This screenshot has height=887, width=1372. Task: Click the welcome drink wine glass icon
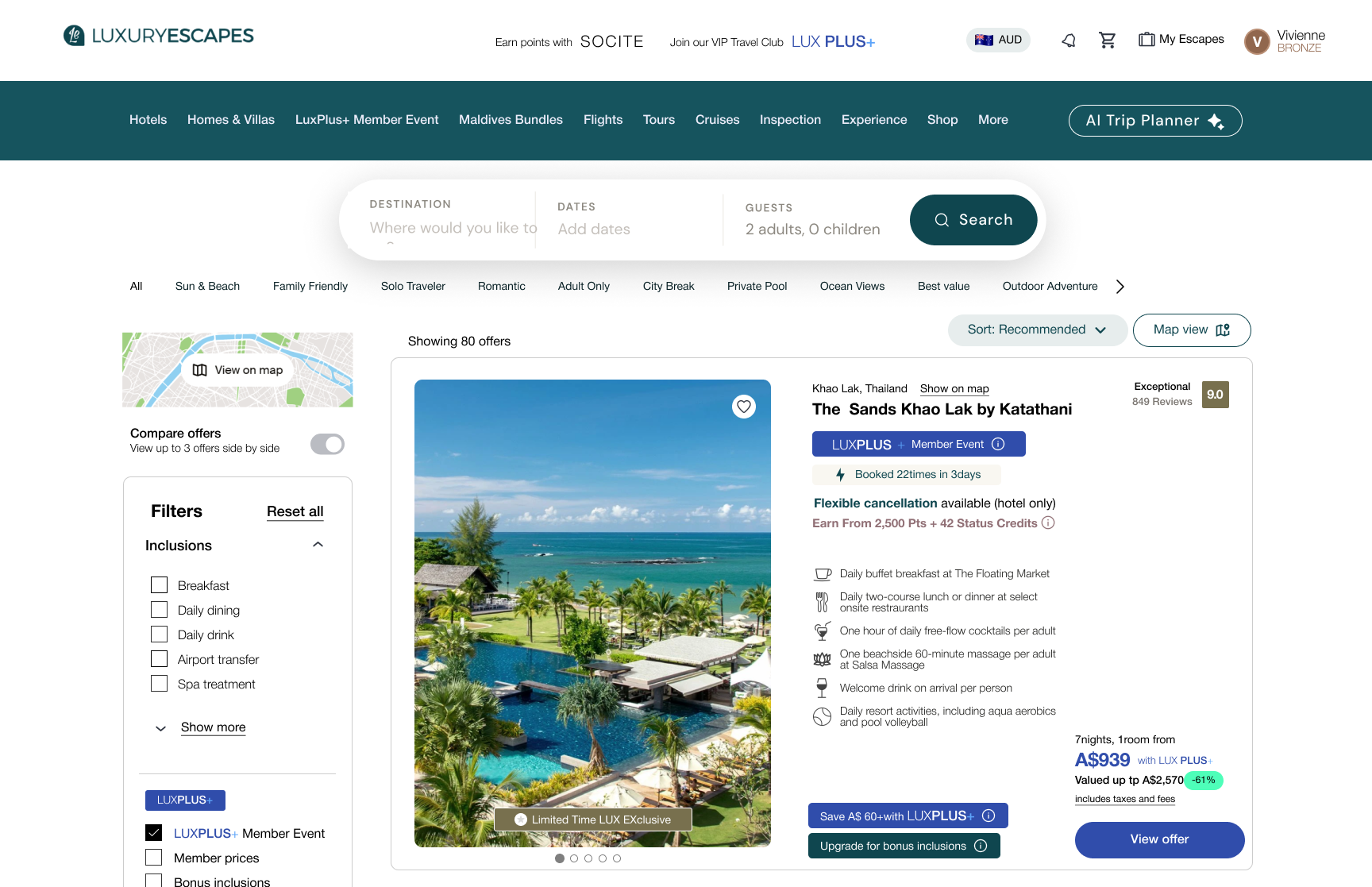click(x=822, y=688)
